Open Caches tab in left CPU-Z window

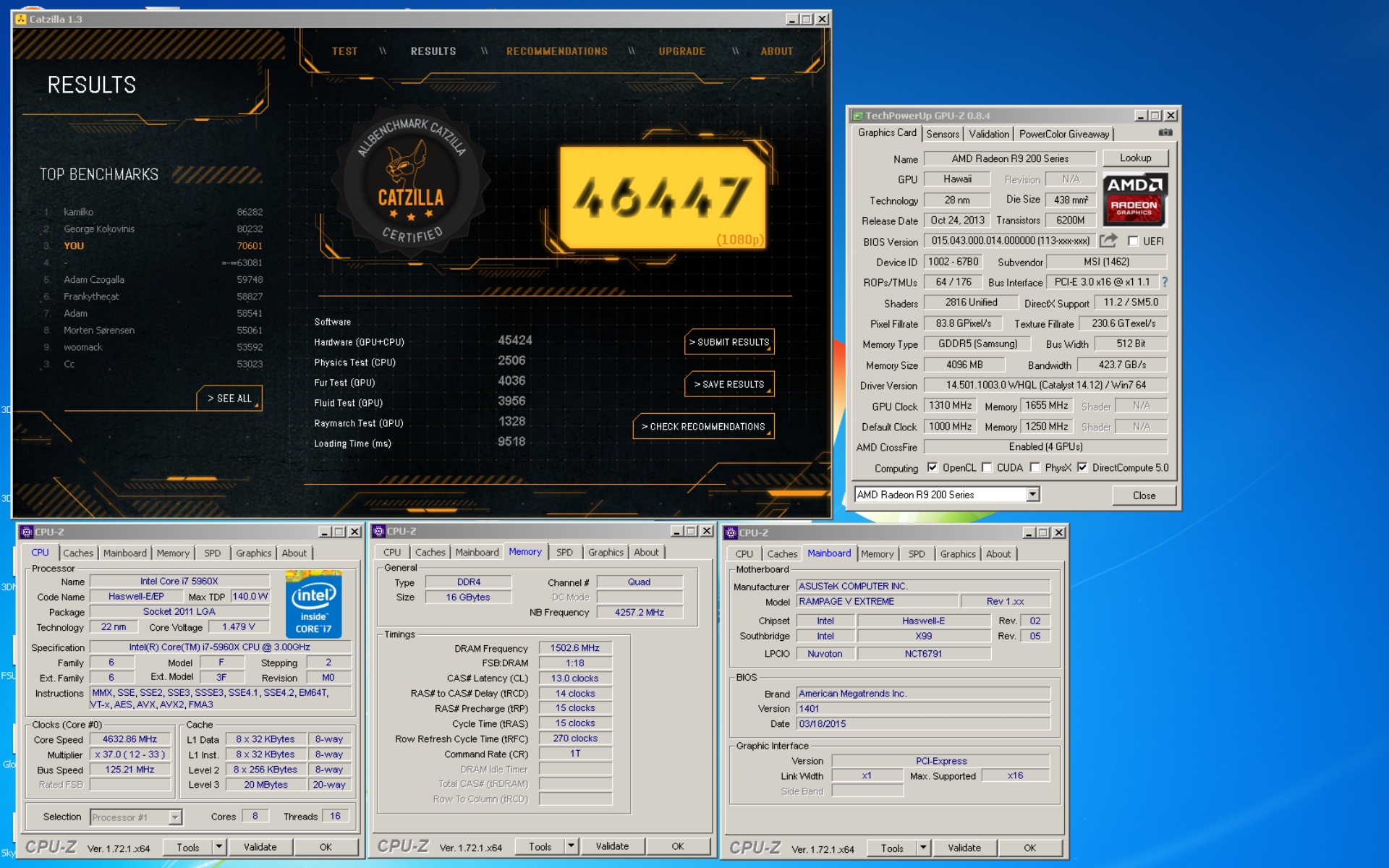tap(78, 553)
